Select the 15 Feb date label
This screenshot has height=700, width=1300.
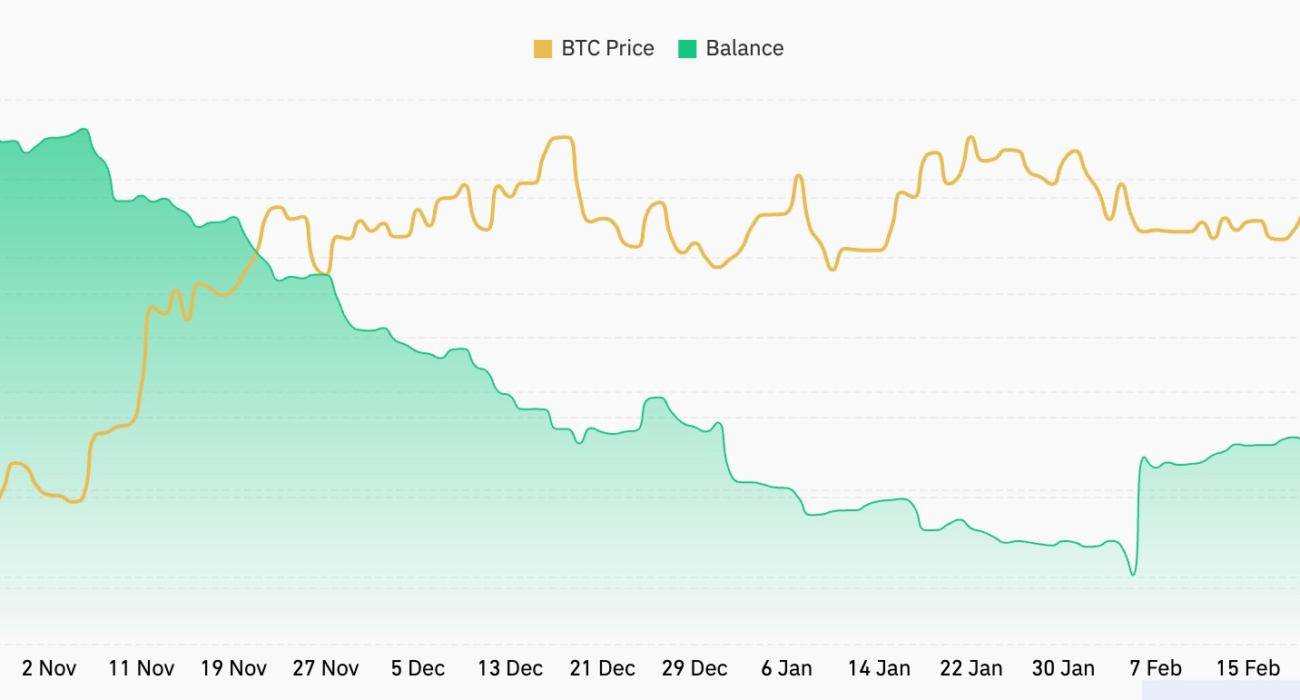click(1247, 668)
